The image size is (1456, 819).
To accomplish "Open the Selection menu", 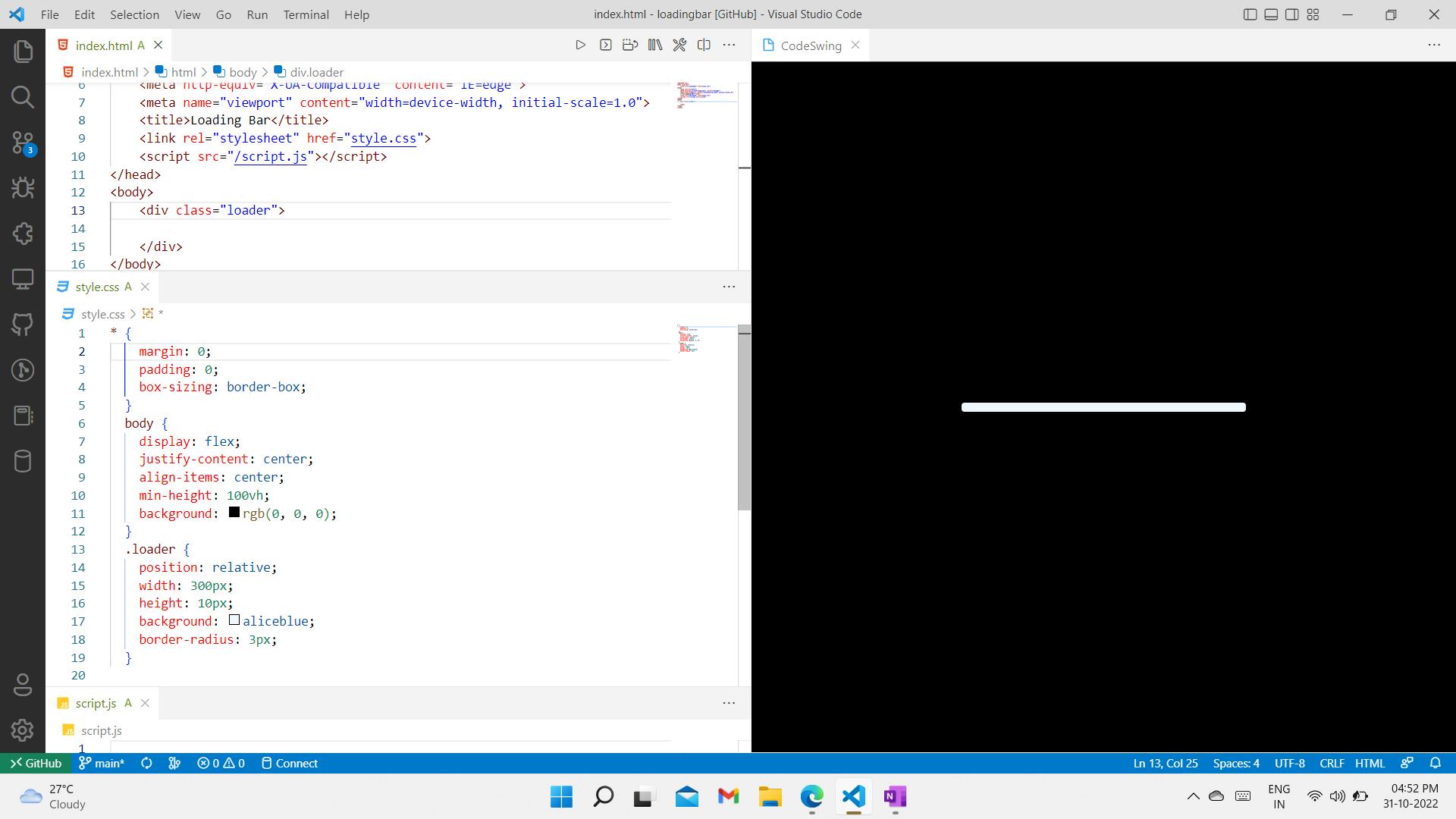I will (x=134, y=14).
